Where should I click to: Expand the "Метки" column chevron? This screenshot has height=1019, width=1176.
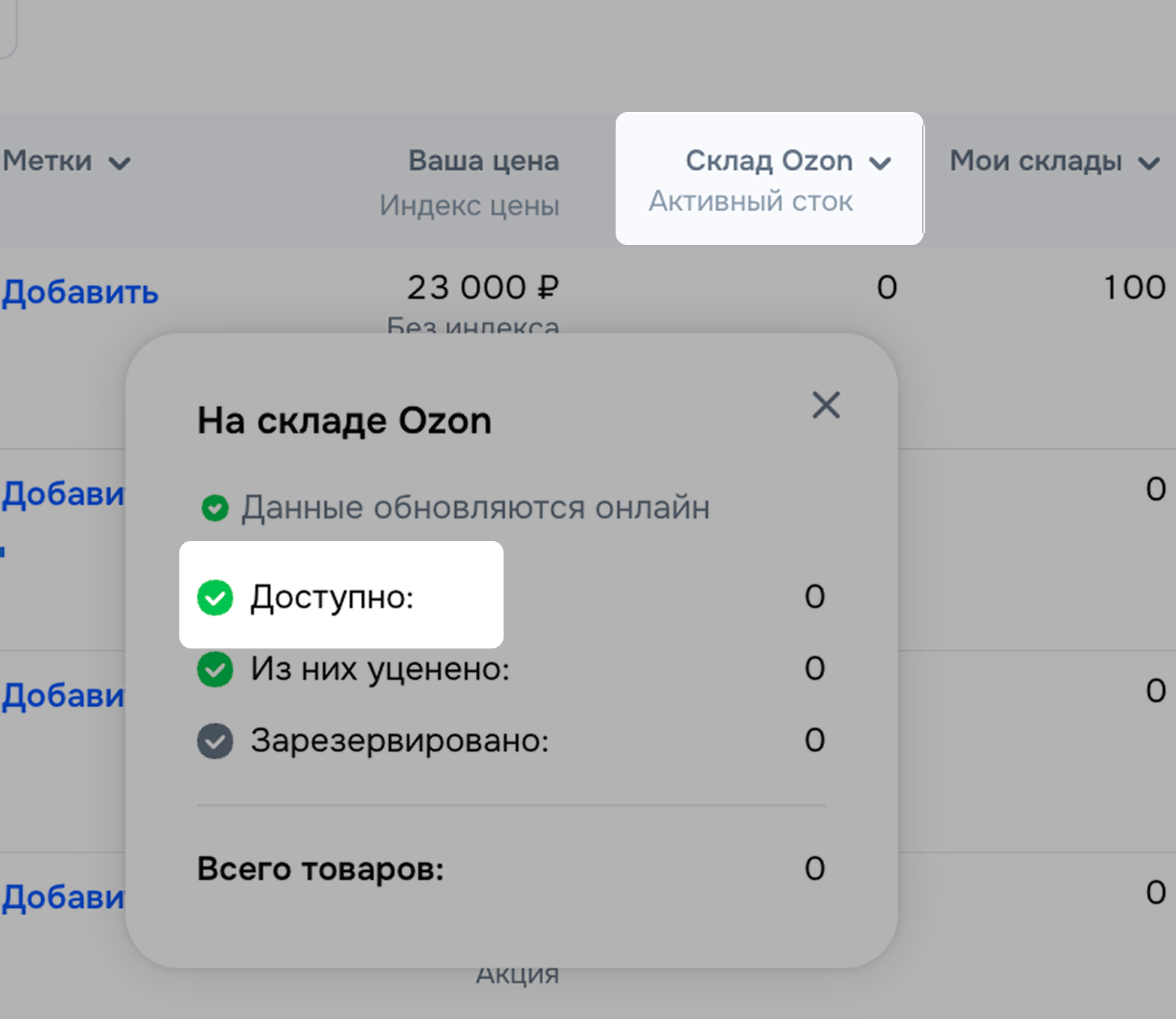click(120, 163)
